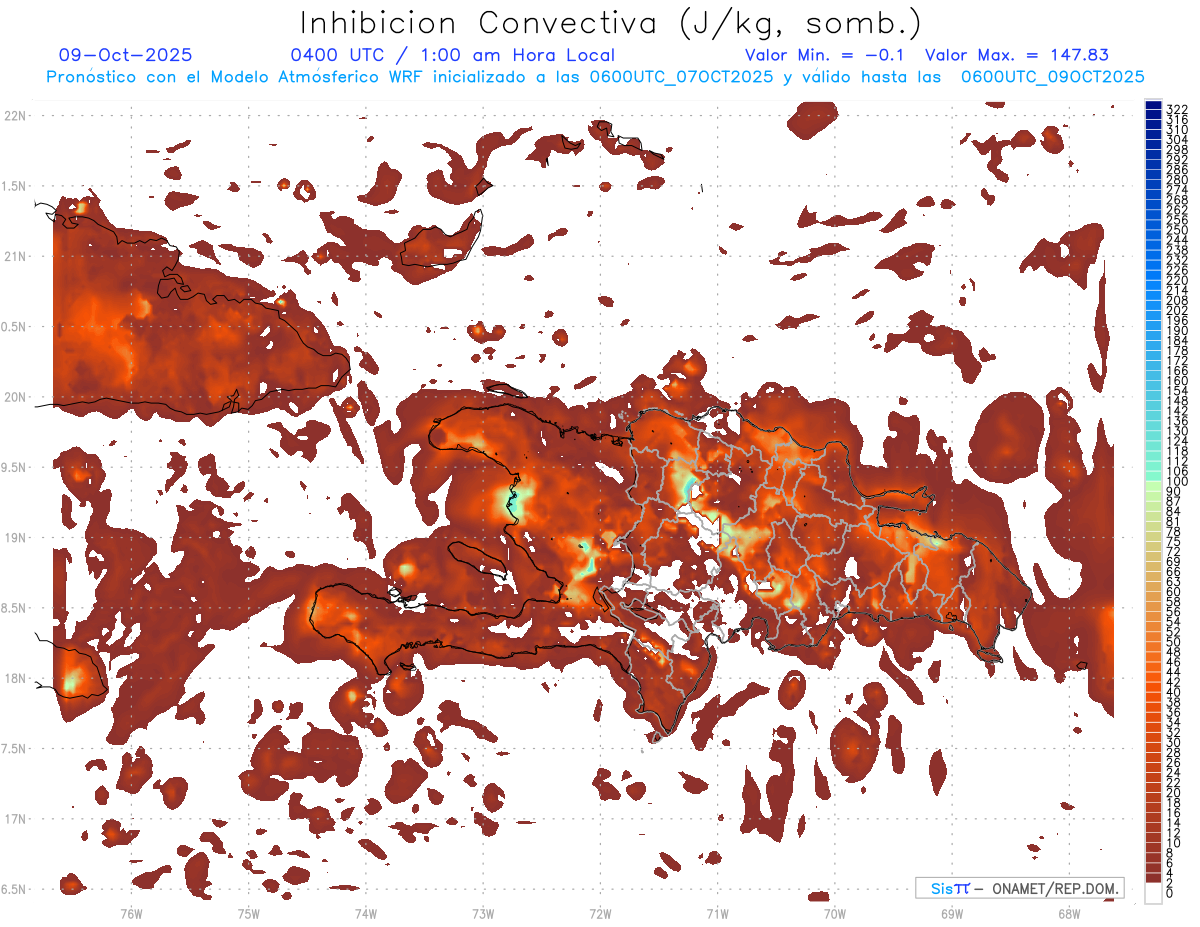Viewport: 1200px width, 927px height.
Task: Click the '69W' longitude label
Action: (951, 913)
